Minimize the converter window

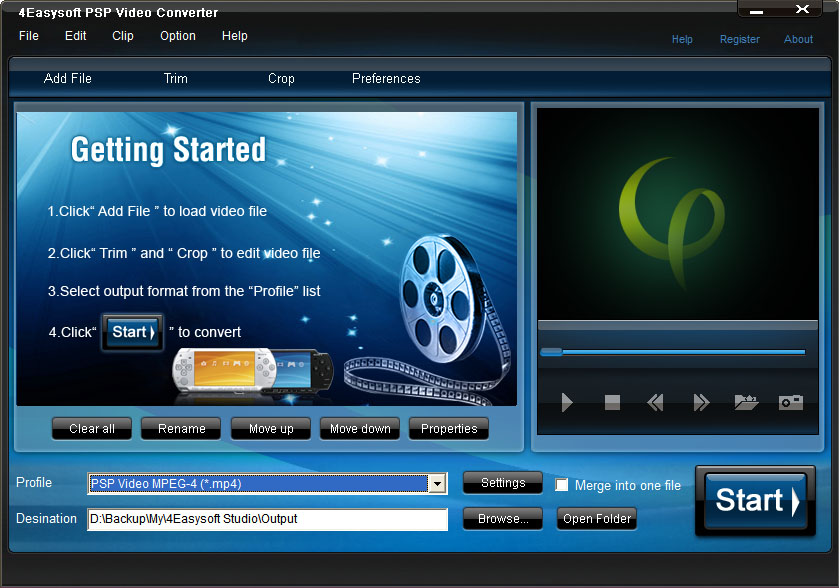(x=756, y=11)
